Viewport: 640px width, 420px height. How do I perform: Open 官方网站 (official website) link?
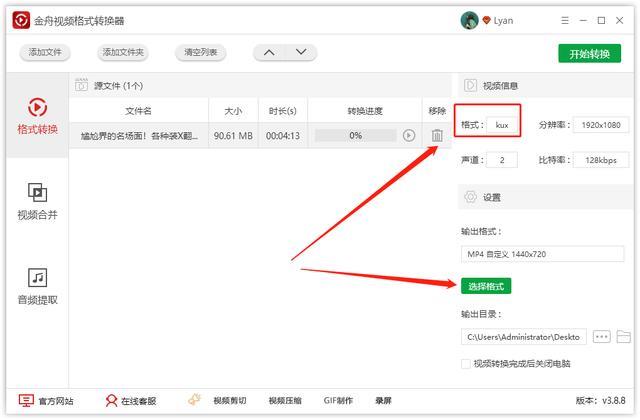coord(46,401)
